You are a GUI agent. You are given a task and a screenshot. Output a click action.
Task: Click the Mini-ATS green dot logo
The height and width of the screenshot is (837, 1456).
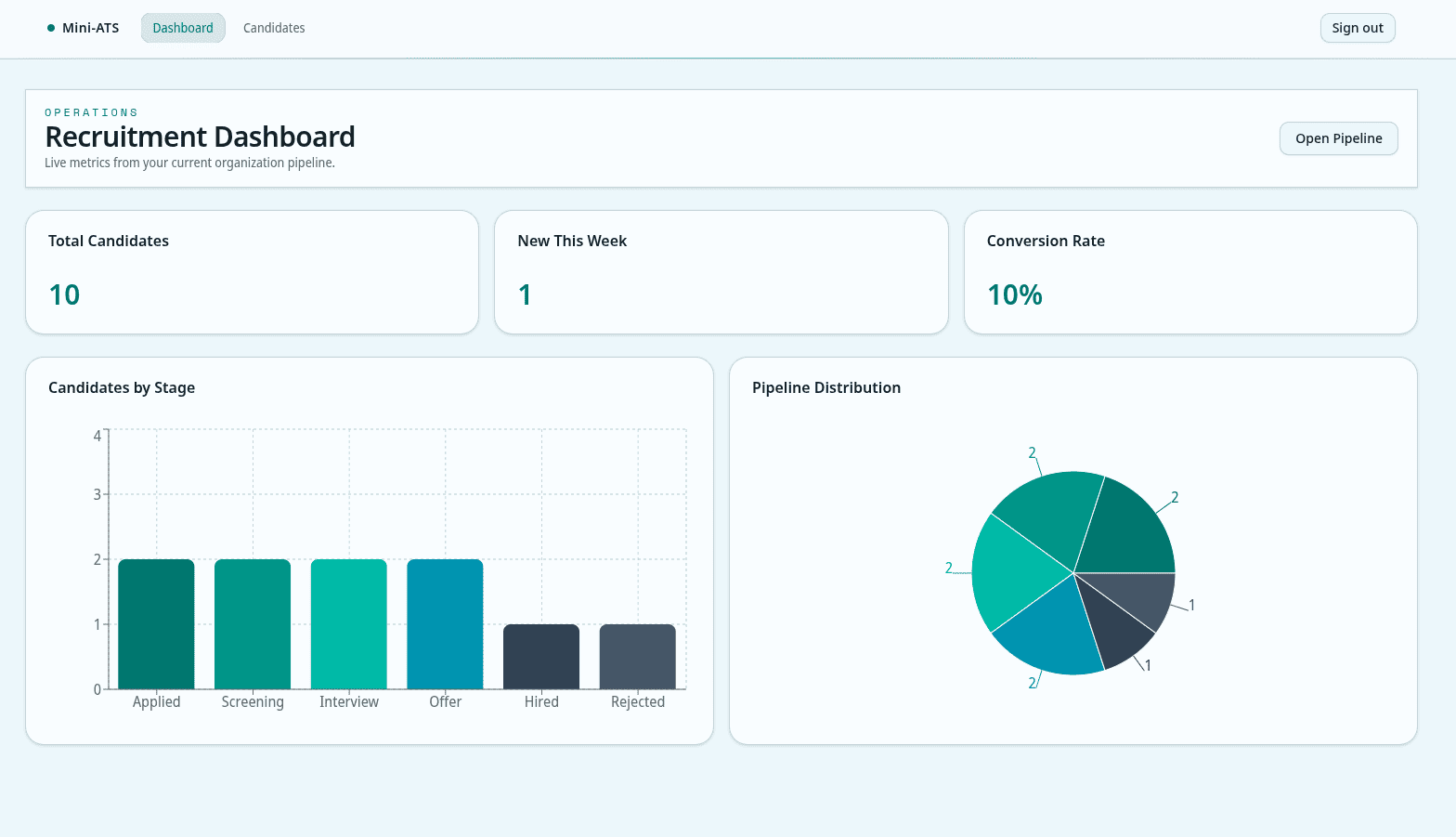(51, 28)
